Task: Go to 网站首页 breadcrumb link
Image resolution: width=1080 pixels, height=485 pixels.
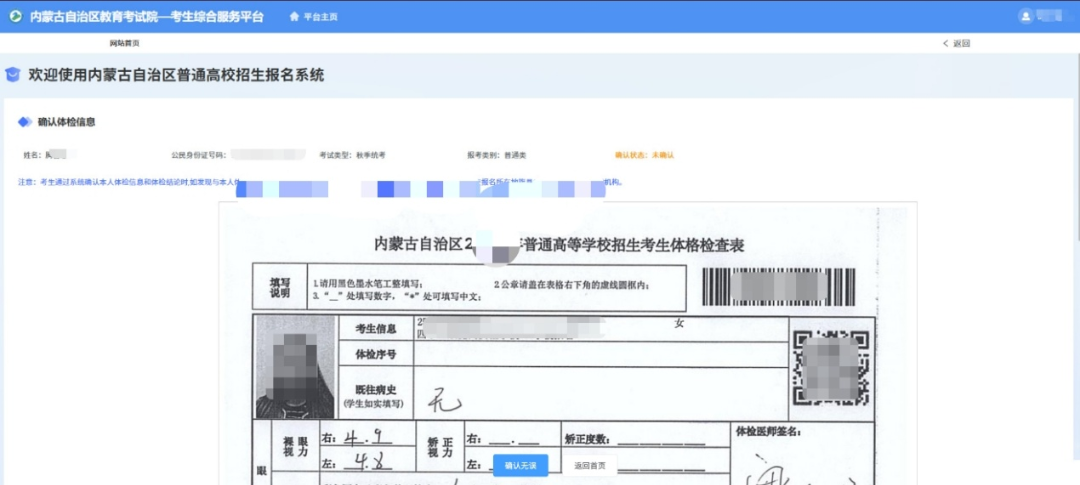Action: coord(125,43)
